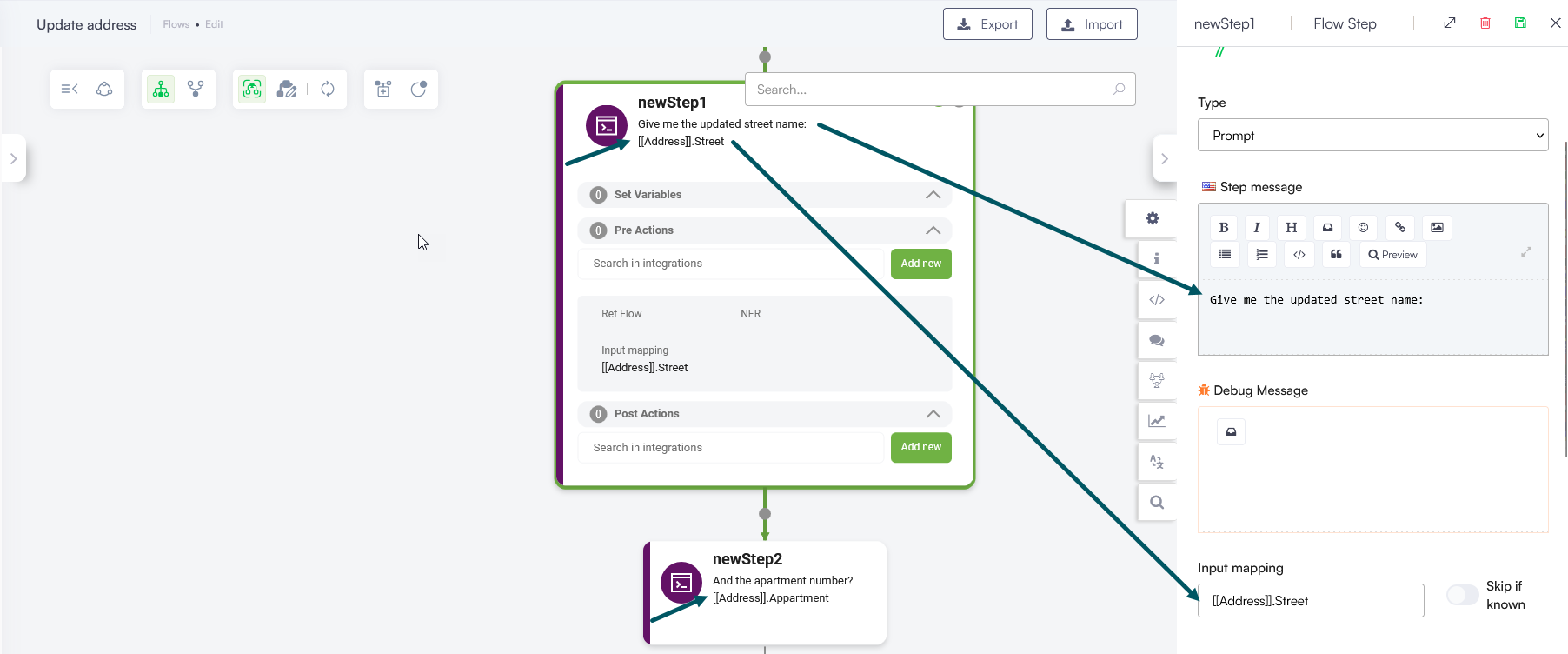1568x654 pixels.
Task: Click the Input mapping text field
Action: [1311, 601]
